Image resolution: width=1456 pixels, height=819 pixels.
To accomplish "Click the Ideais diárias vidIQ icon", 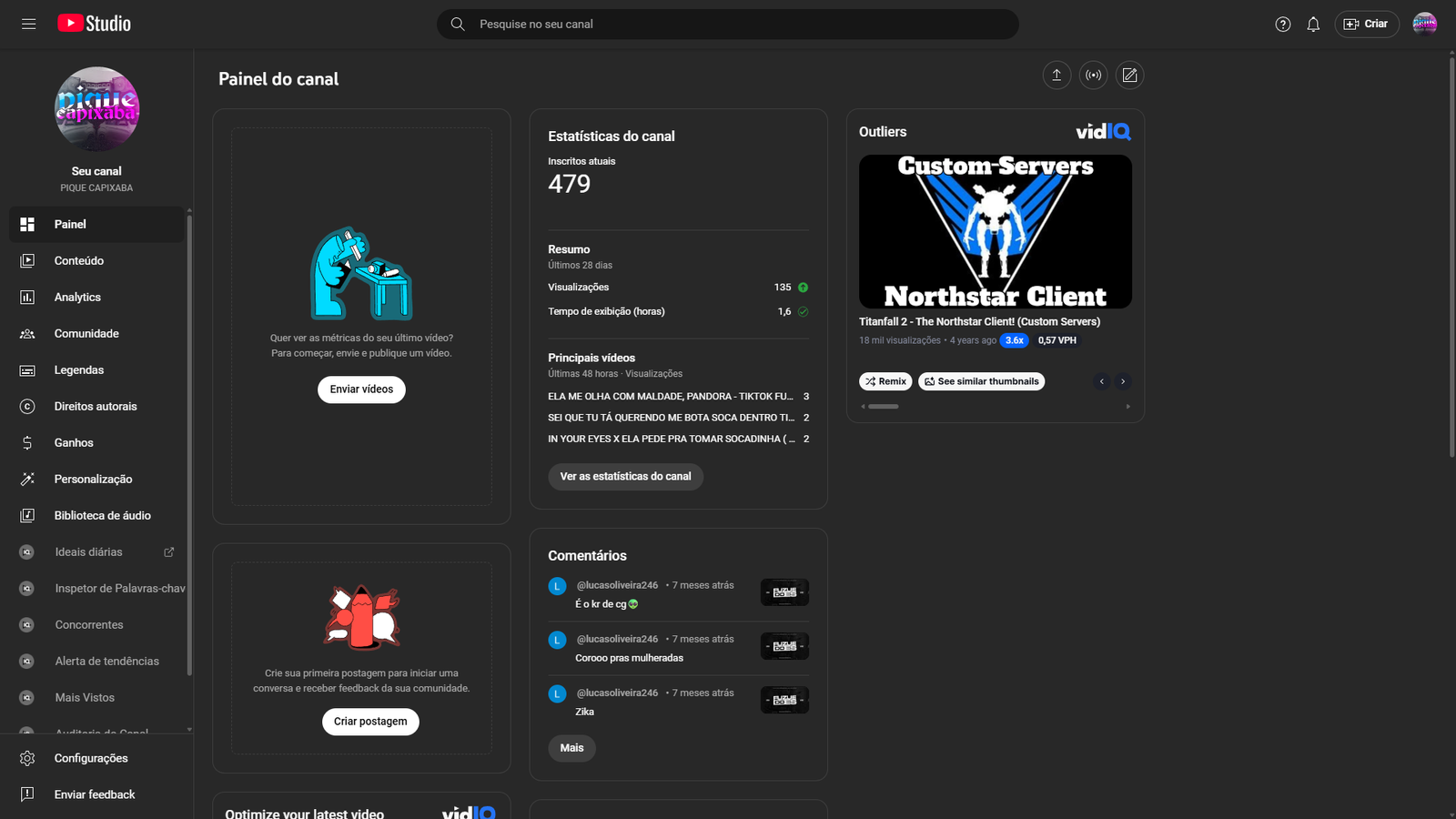I will (27, 552).
